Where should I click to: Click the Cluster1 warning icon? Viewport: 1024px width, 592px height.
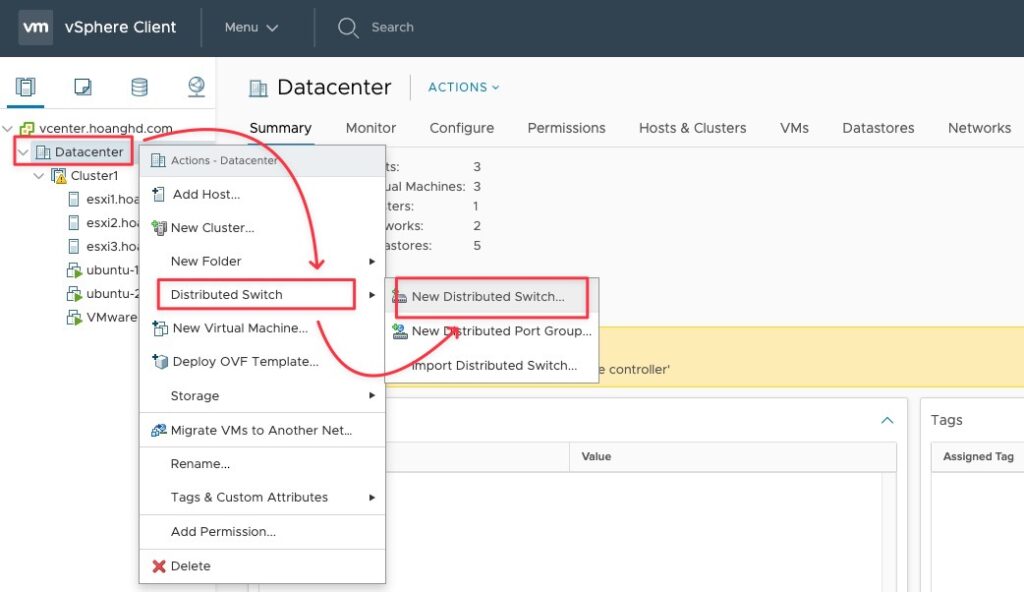[x=59, y=176]
